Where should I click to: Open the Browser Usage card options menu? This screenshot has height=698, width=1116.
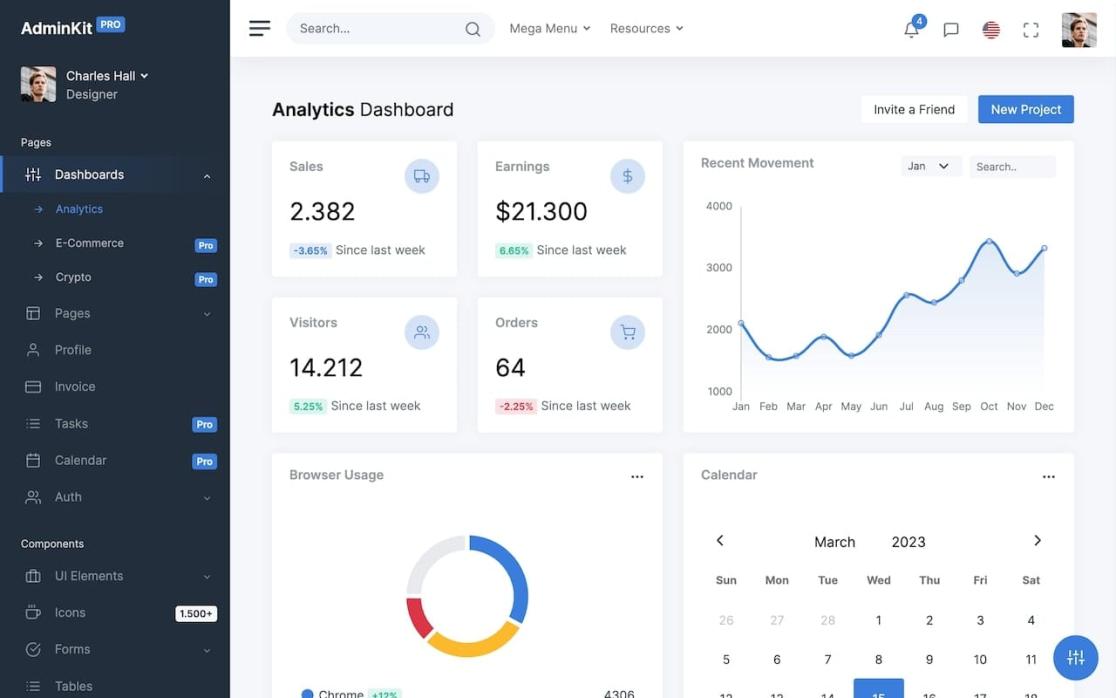point(638,476)
